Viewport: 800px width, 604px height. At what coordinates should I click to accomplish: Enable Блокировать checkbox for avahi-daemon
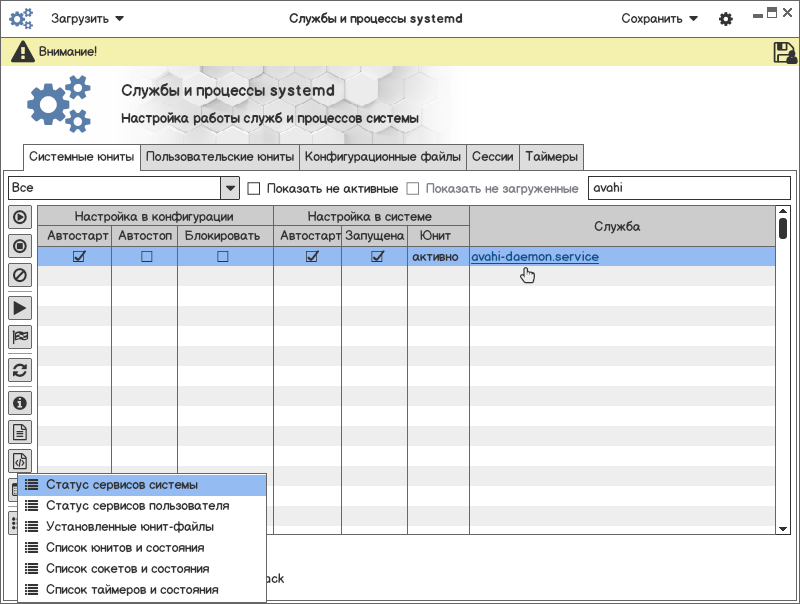[x=223, y=257]
